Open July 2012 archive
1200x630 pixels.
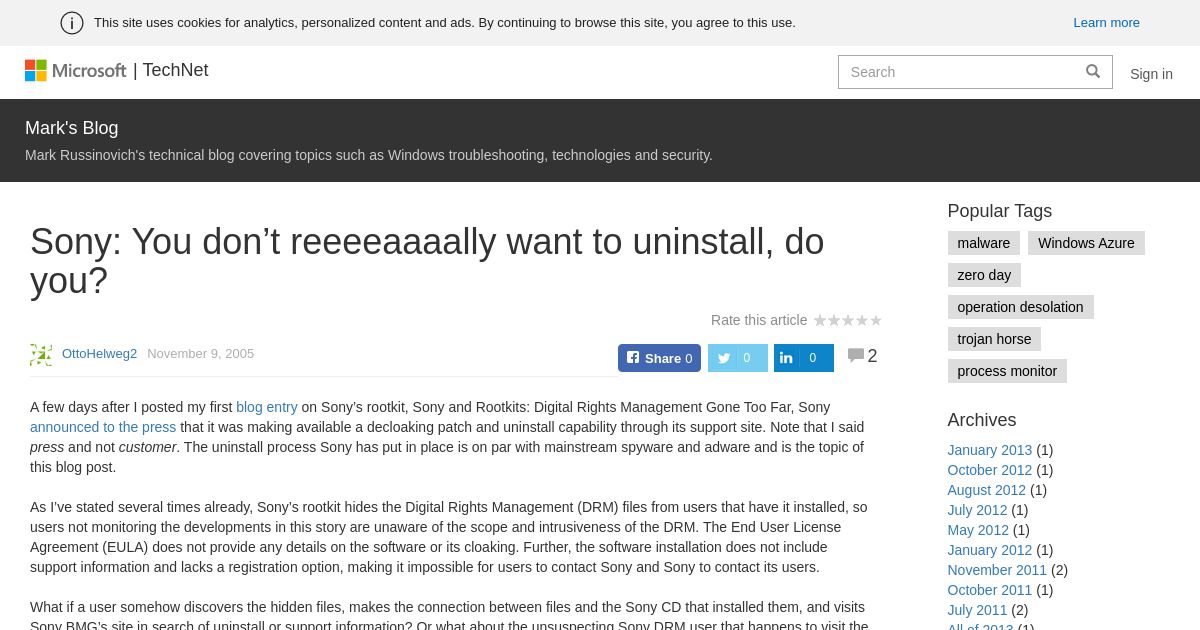point(978,510)
